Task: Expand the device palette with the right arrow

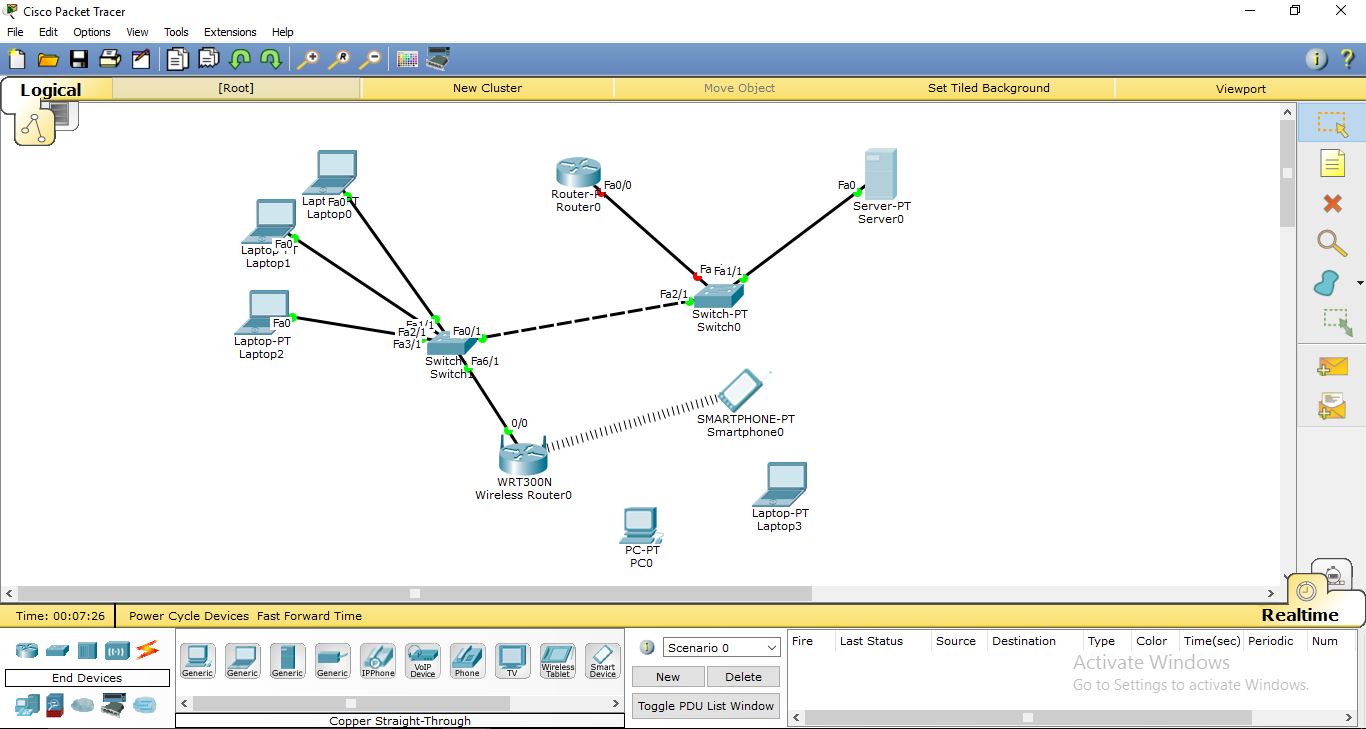Action: (x=617, y=703)
